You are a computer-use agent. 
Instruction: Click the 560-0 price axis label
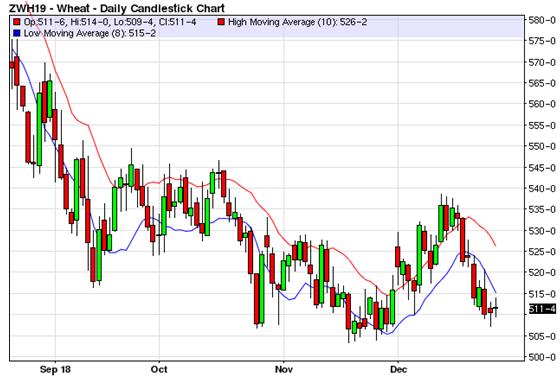coord(542,104)
